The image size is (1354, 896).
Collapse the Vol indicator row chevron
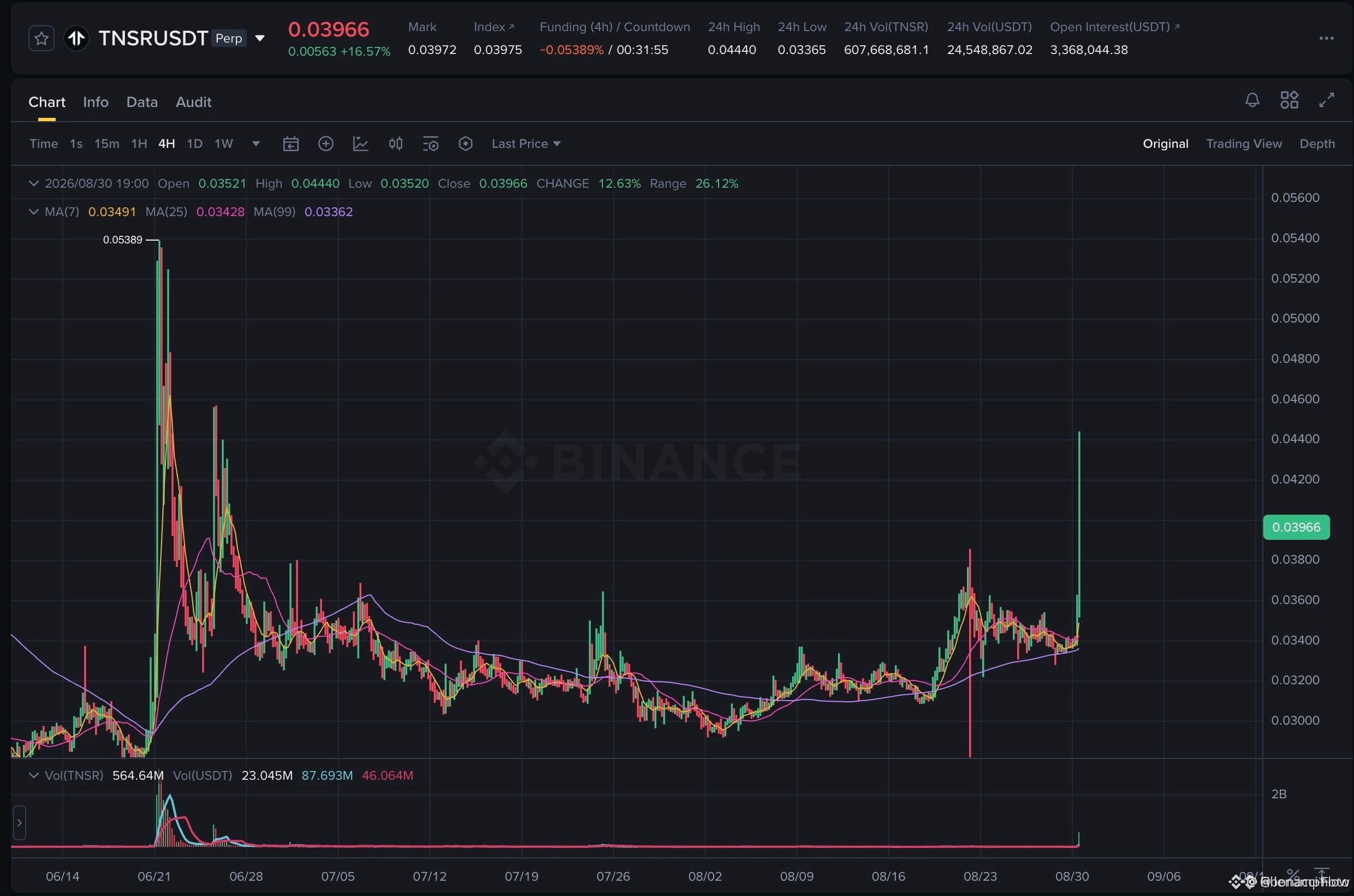34,775
